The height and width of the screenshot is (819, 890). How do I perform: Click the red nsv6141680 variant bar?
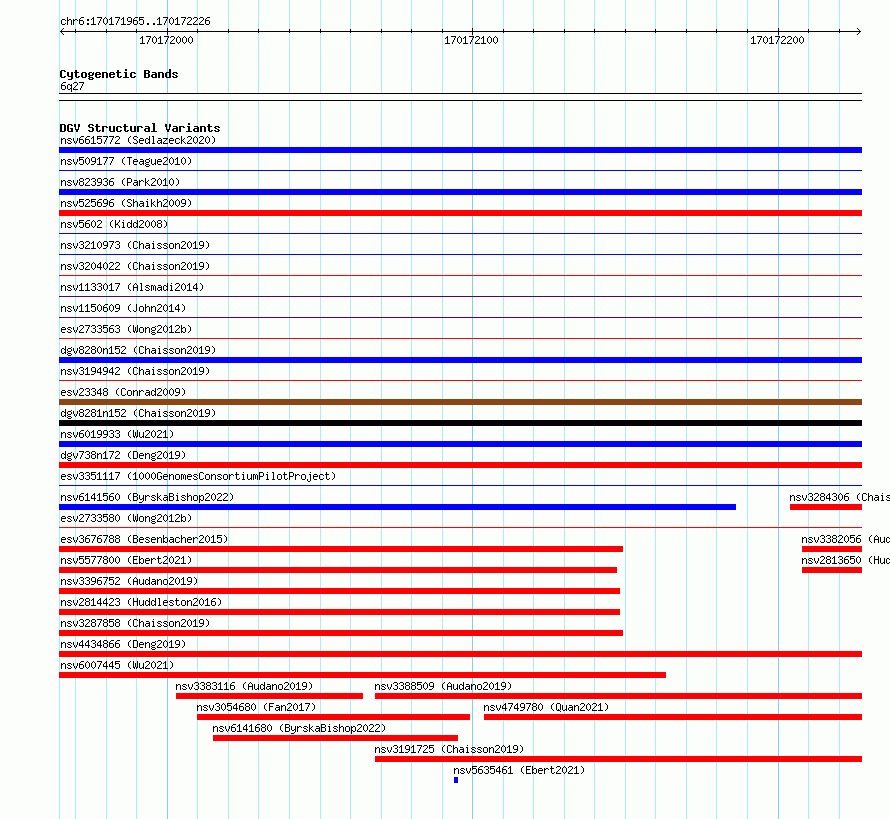pos(335,738)
